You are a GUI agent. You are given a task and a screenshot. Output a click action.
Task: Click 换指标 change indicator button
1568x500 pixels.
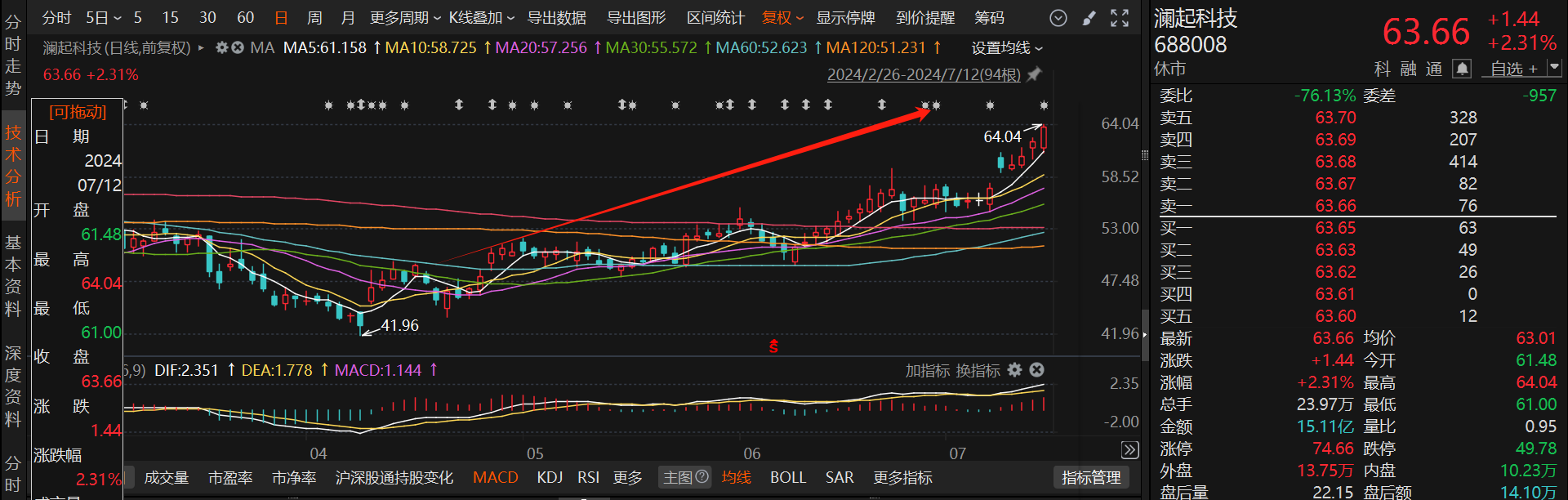click(977, 370)
